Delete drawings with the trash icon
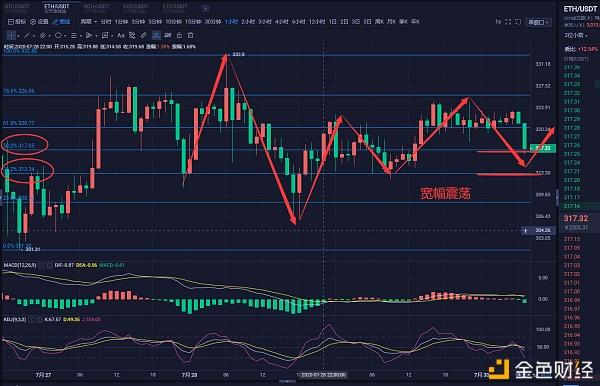Screen dimensions: 600x386 point(190,36)
